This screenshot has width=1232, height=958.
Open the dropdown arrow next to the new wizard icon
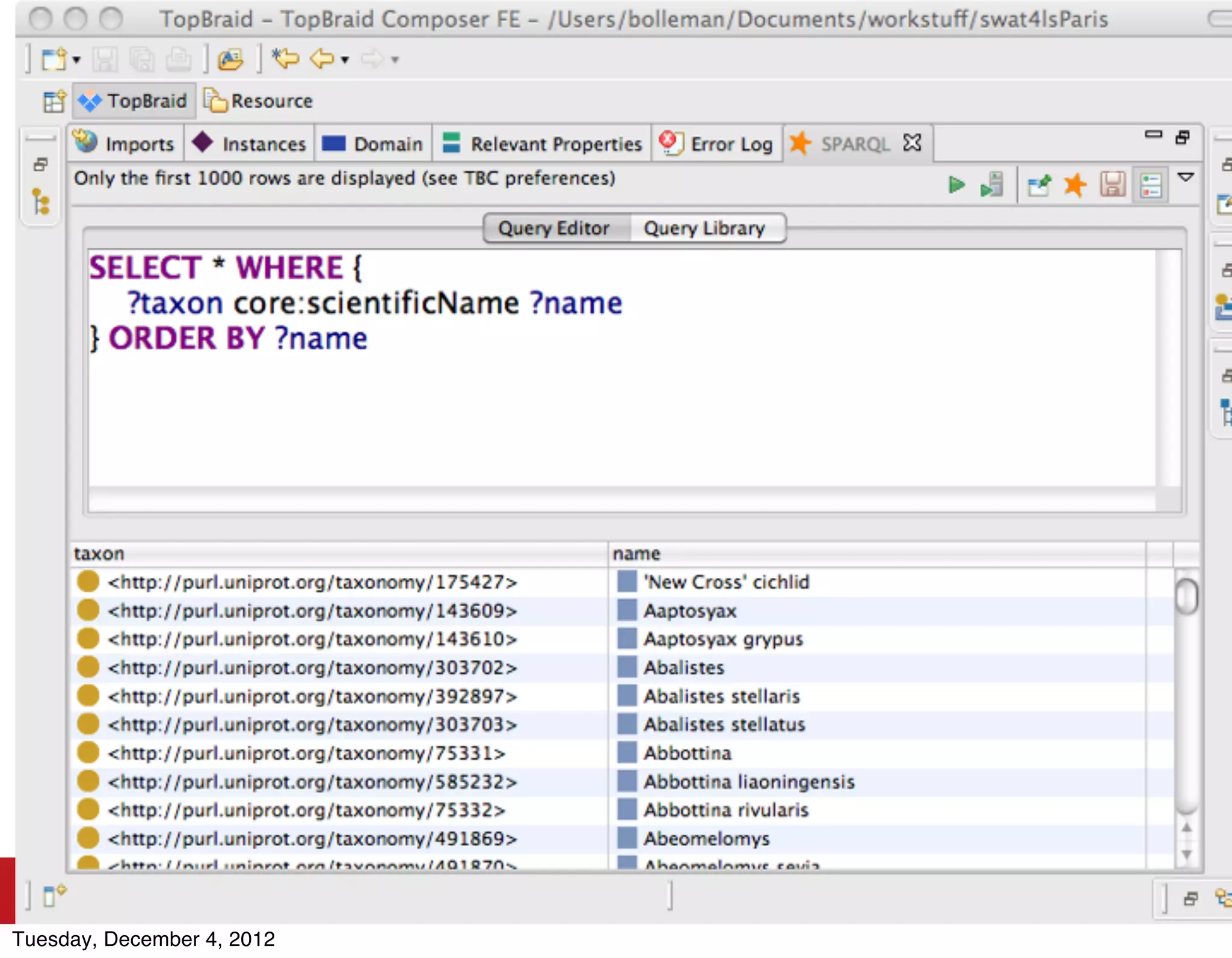(x=76, y=60)
